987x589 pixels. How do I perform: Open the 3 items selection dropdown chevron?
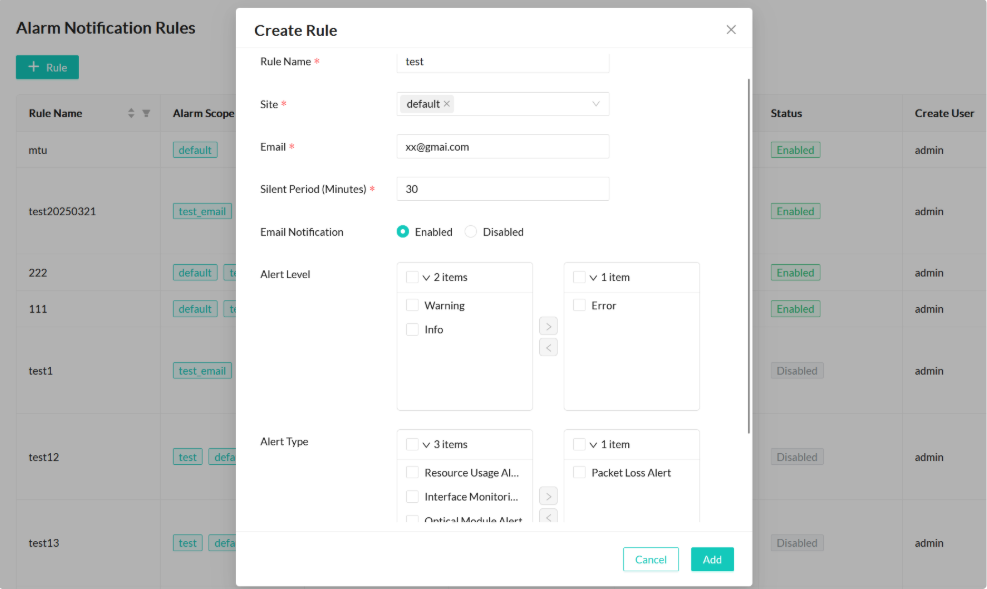coord(426,445)
